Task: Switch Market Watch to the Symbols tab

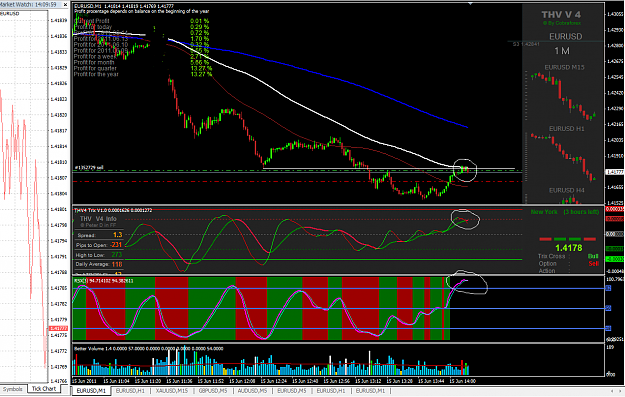Action: click(x=12, y=389)
